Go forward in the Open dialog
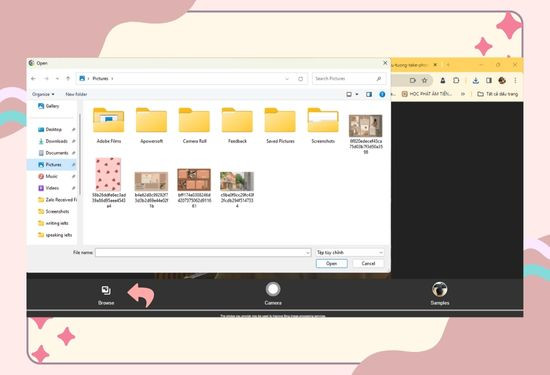The width and height of the screenshot is (550, 375). pyautogui.click(x=46, y=79)
